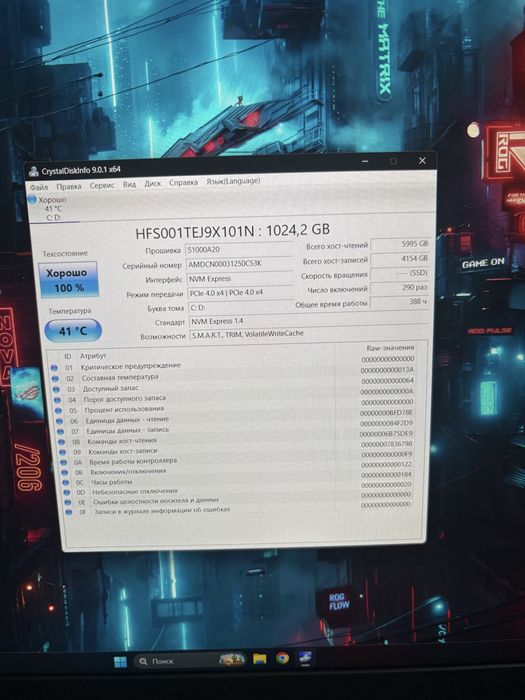The height and width of the screenshot is (700, 525).
Task: Click the Стандарт field NVM Express 1.4
Action: click(308, 321)
